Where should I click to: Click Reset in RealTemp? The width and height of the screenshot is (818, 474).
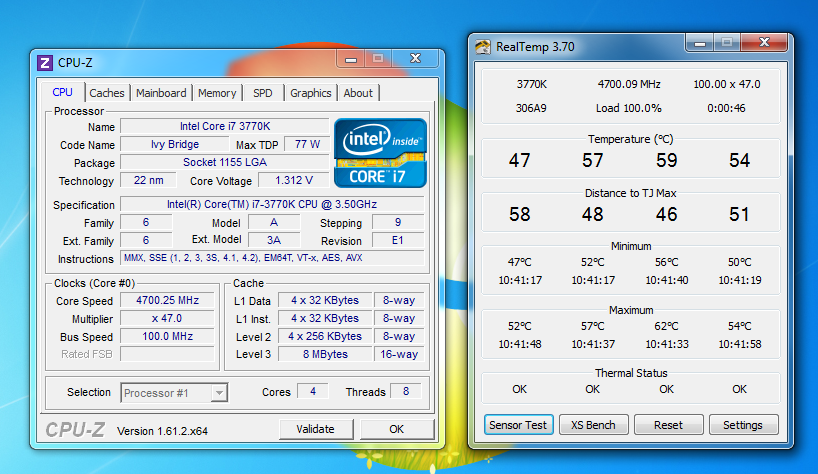668,425
